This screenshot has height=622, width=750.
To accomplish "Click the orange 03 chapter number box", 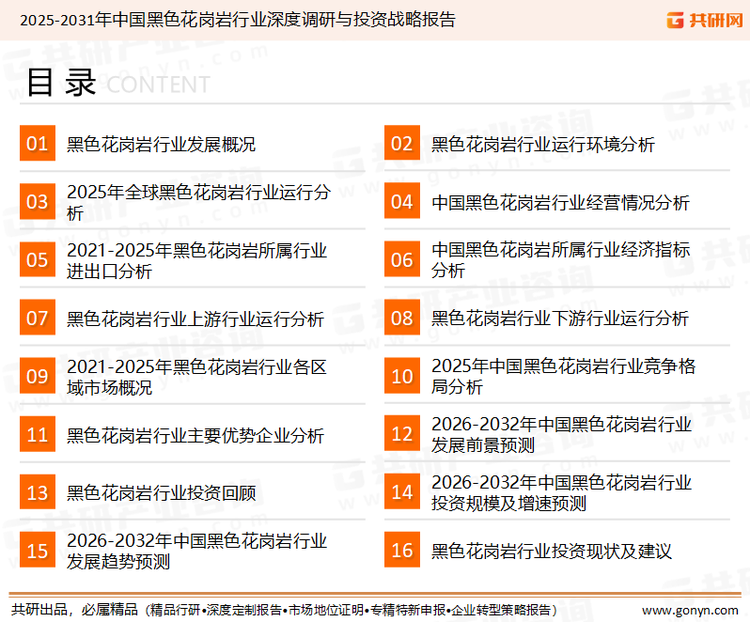I will pyautogui.click(x=37, y=201).
